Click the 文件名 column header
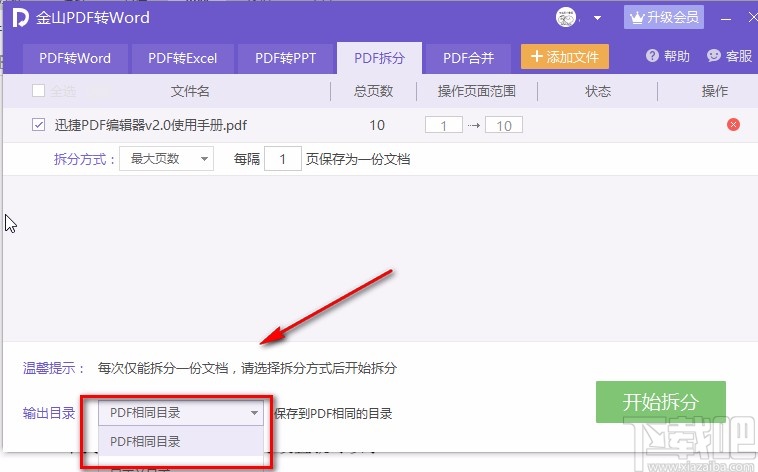Image resolution: width=758 pixels, height=472 pixels. point(190,91)
